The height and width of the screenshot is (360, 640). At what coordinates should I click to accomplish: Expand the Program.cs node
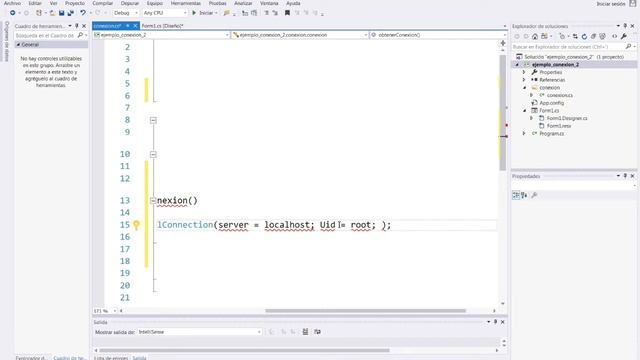pos(524,133)
